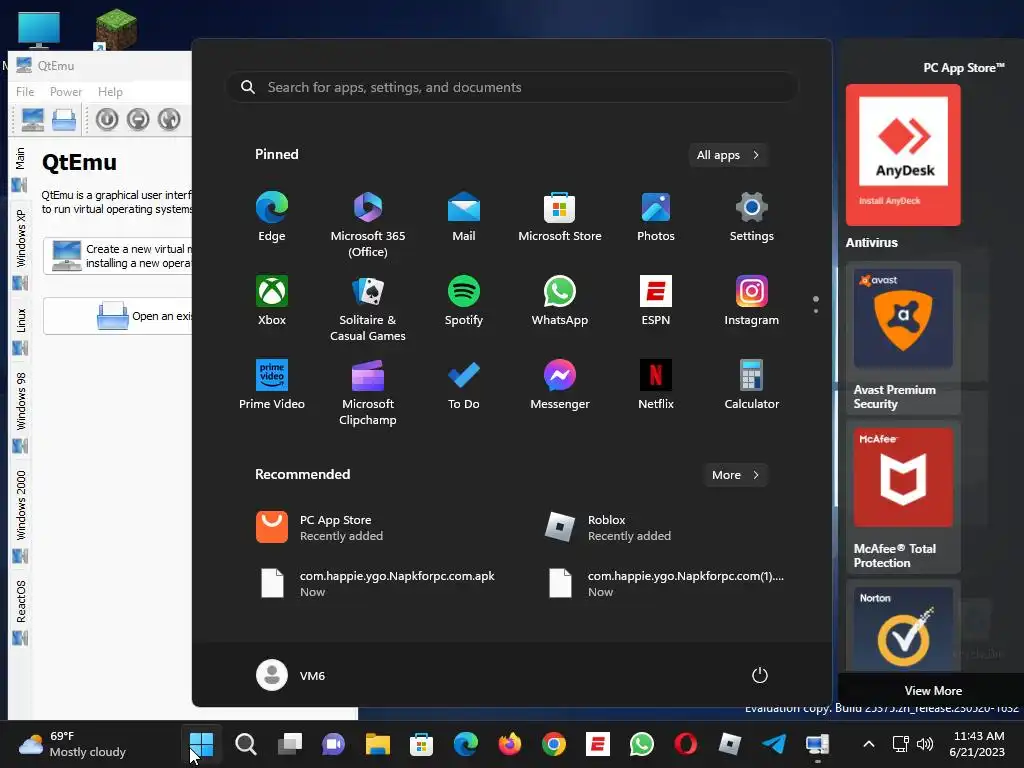Expand the All apps list
The image size is (1024, 768).
point(728,155)
